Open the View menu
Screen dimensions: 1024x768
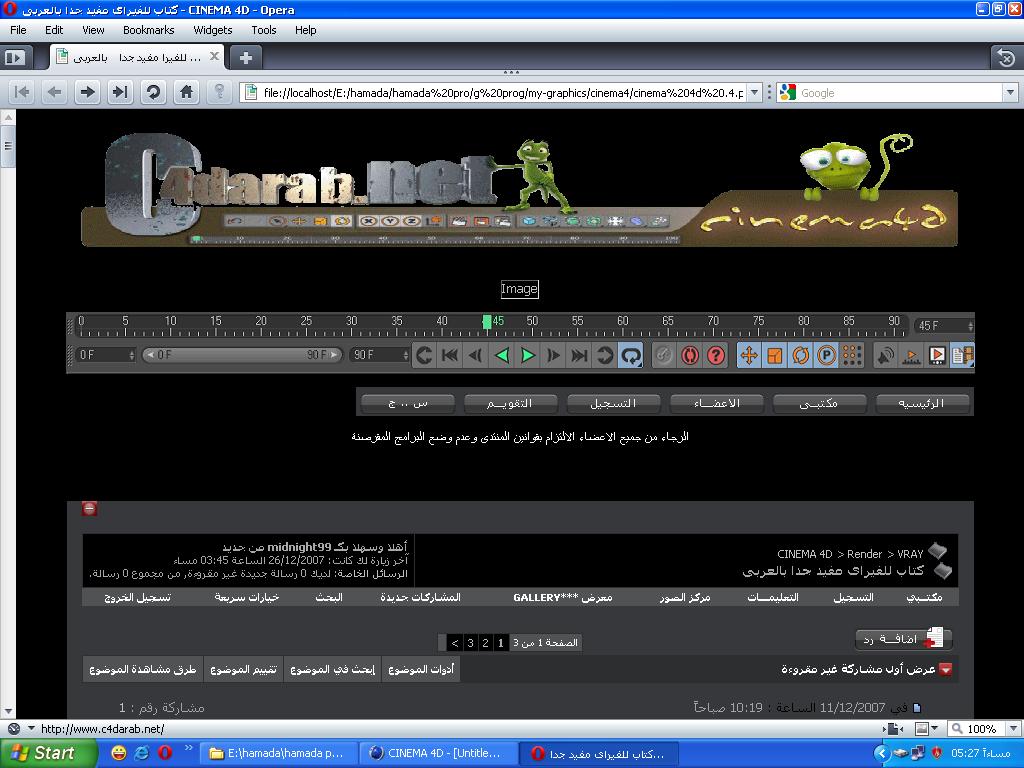(x=93, y=30)
